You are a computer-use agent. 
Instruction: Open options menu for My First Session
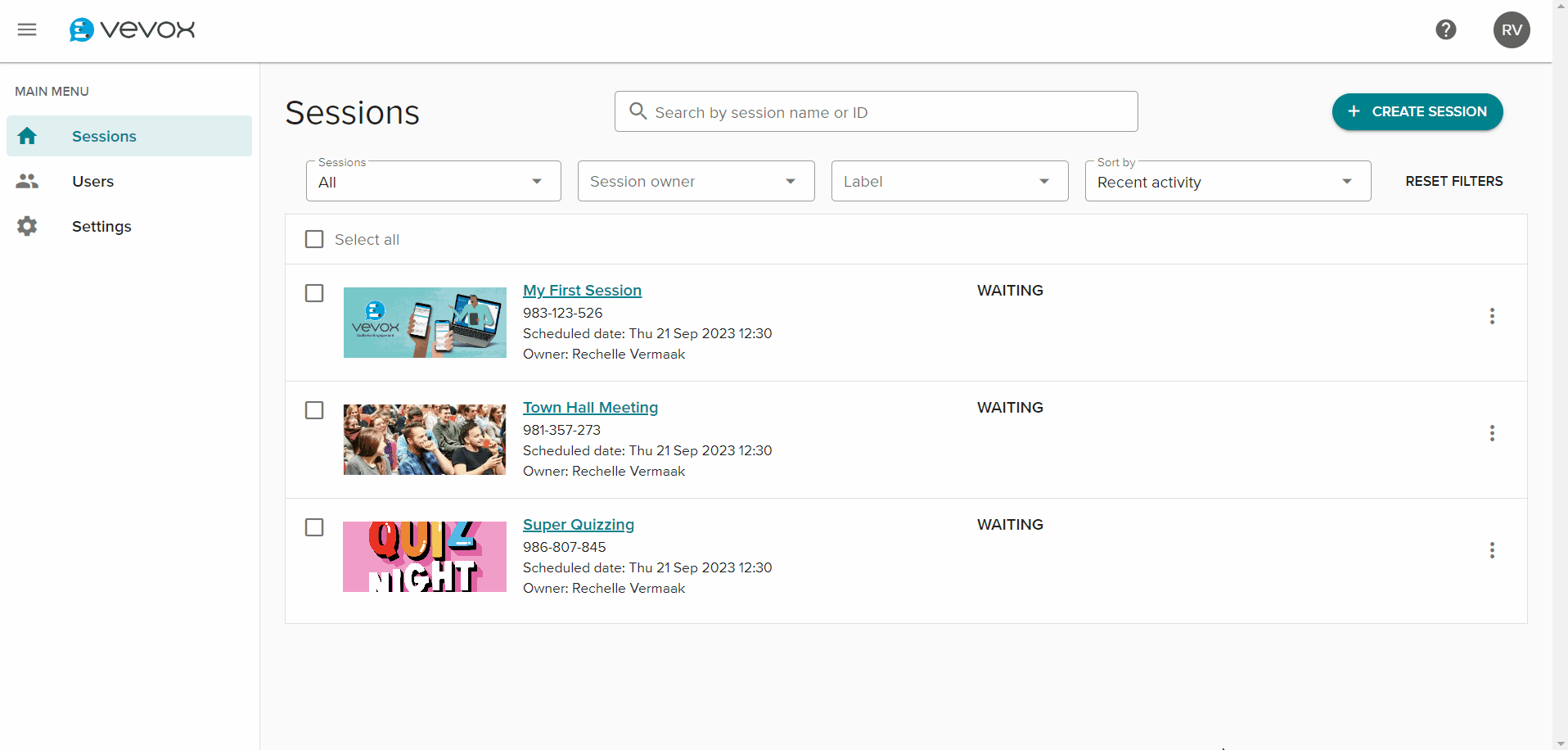coord(1492,316)
